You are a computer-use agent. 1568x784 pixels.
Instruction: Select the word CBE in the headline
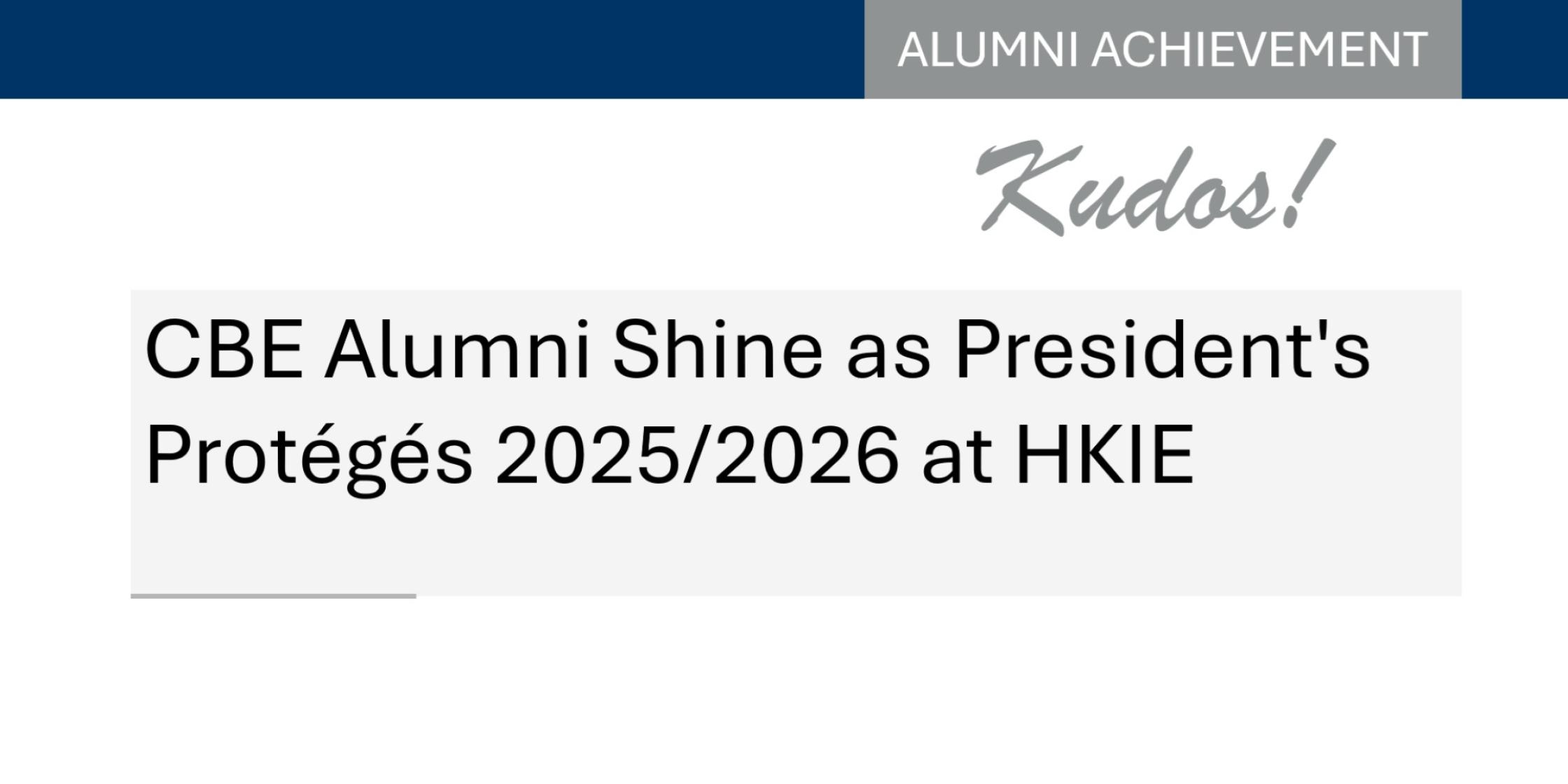pos(224,349)
